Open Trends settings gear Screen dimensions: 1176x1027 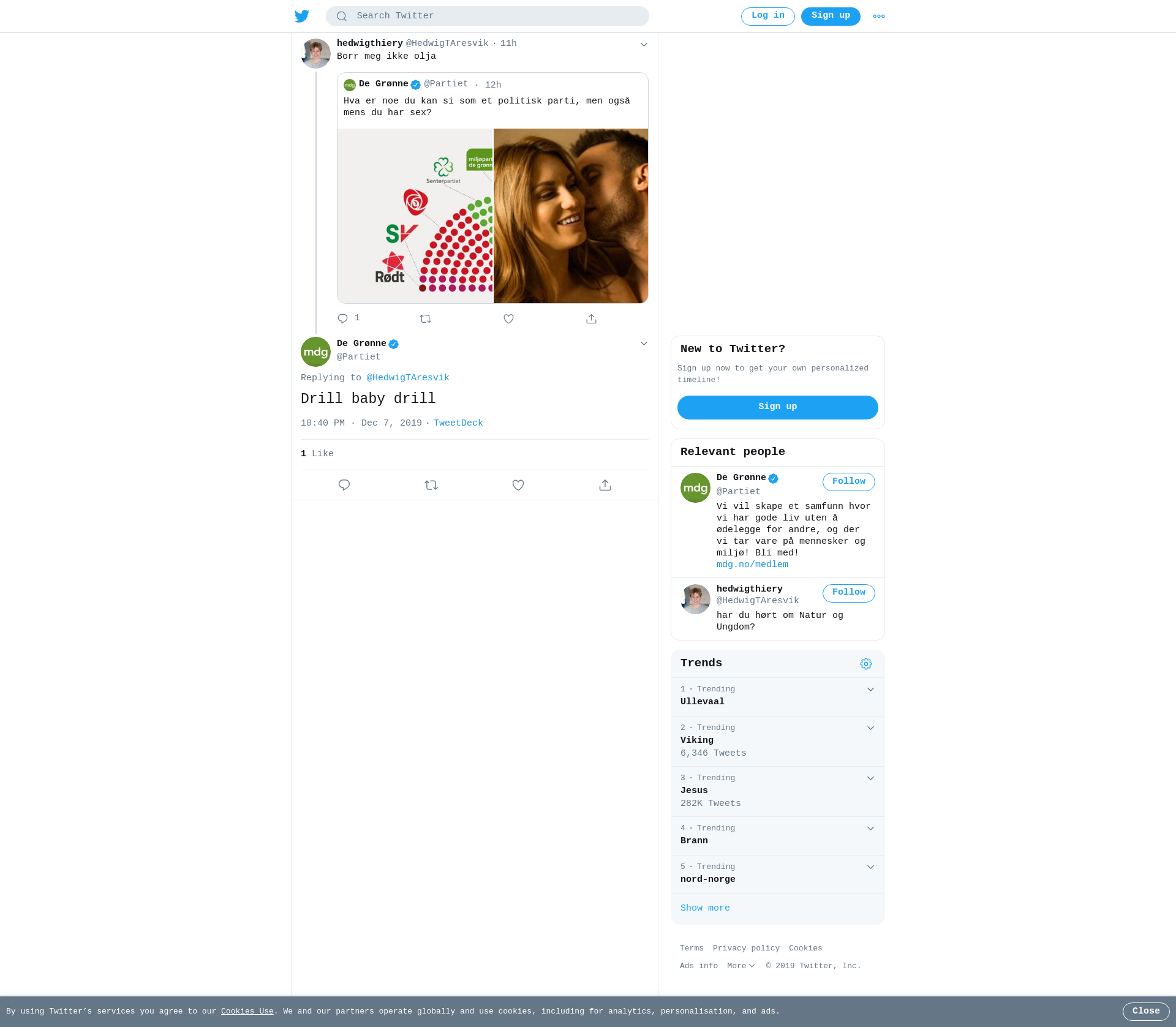pos(866,664)
